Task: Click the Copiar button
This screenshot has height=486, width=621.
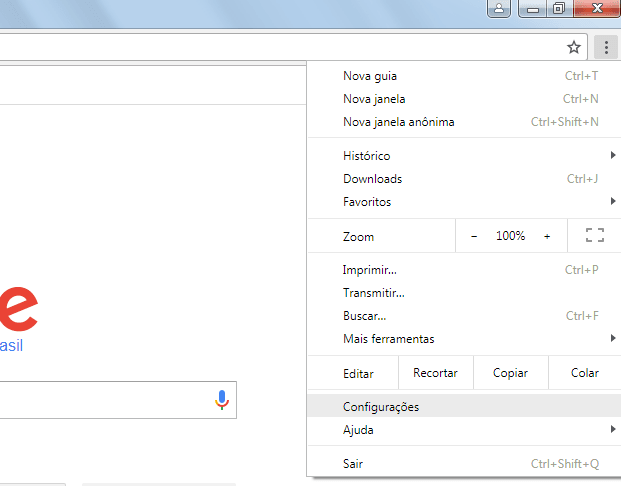Action: coord(510,373)
